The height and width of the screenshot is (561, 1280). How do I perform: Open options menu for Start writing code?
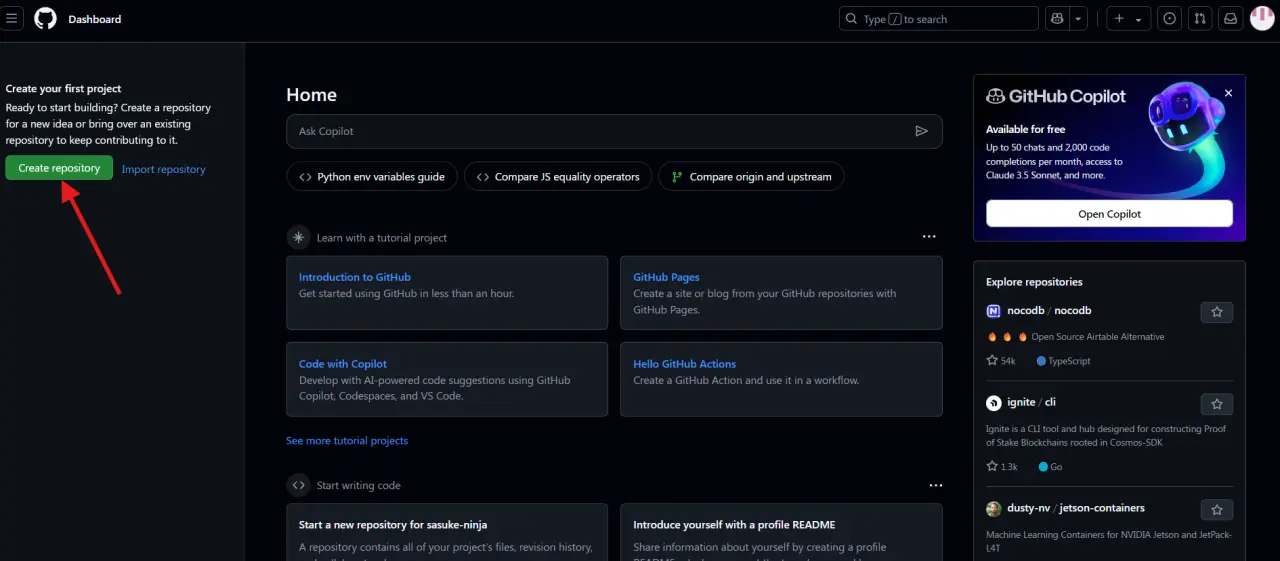(935, 485)
